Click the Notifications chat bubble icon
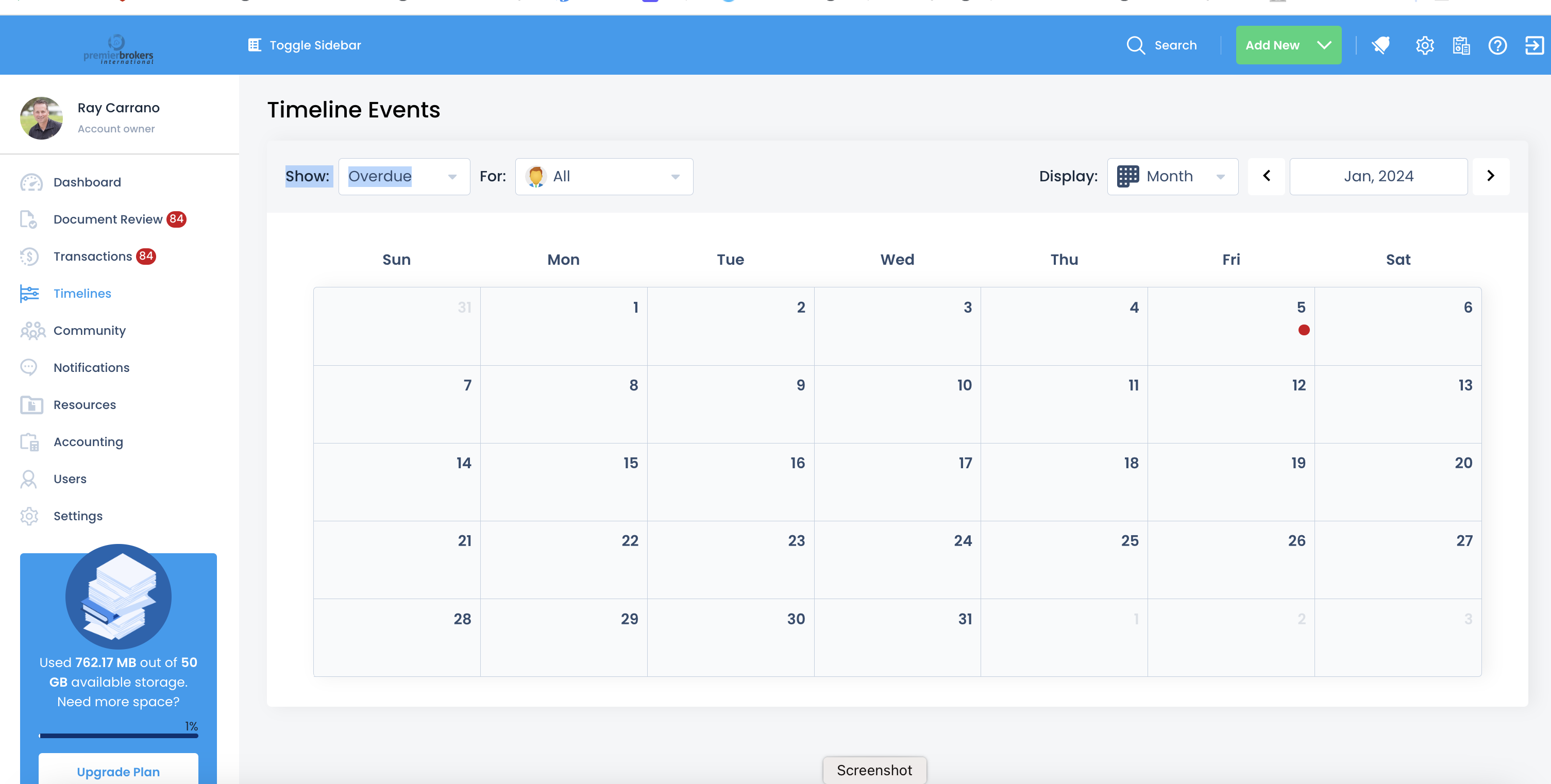 click(28, 368)
